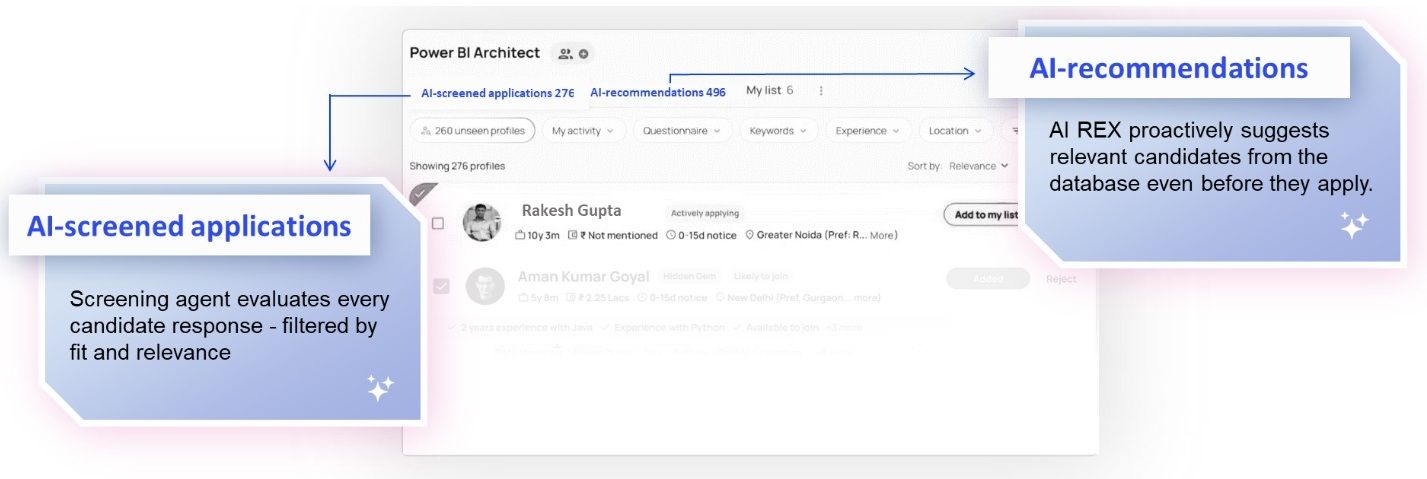Toggle the 260 unseen profiles filter
Image resolution: width=1427 pixels, height=479 pixels.
tap(473, 131)
